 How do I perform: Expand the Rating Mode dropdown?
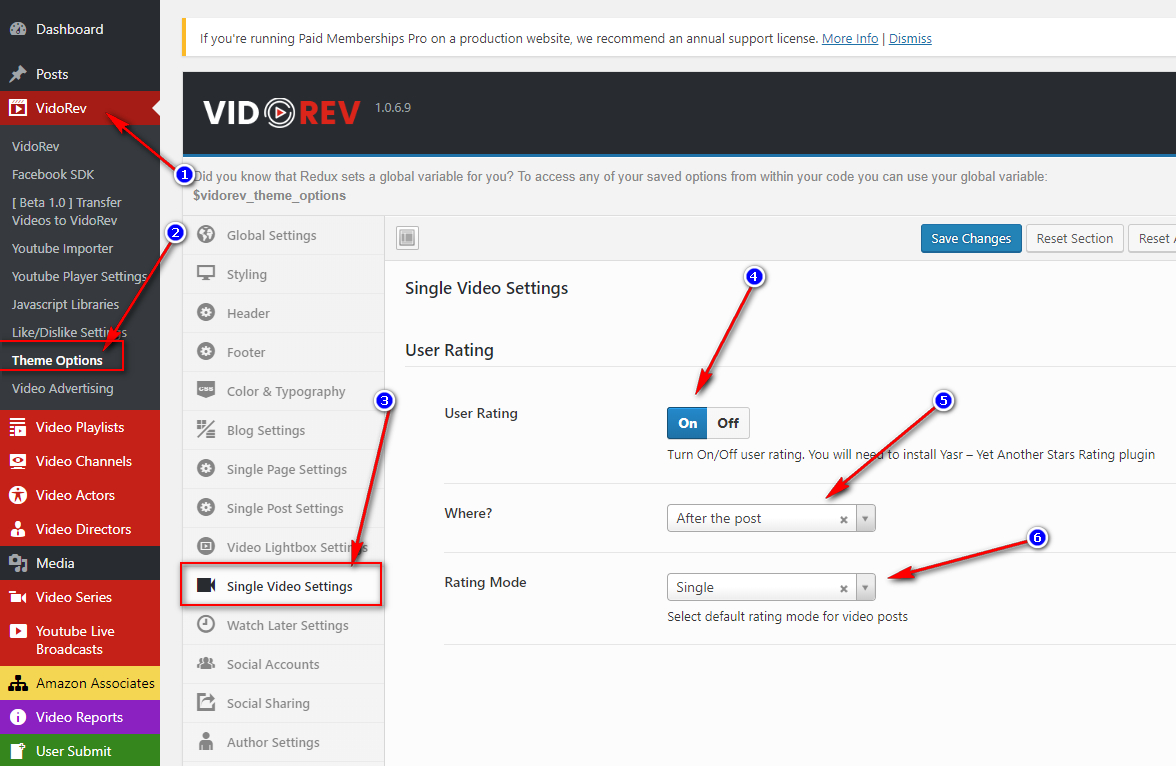[x=865, y=588]
